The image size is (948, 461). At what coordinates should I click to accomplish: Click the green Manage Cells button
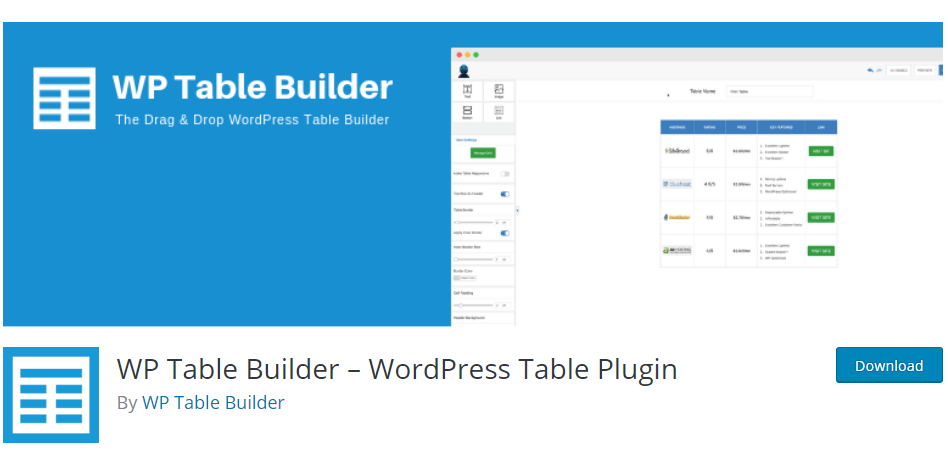coord(483,153)
